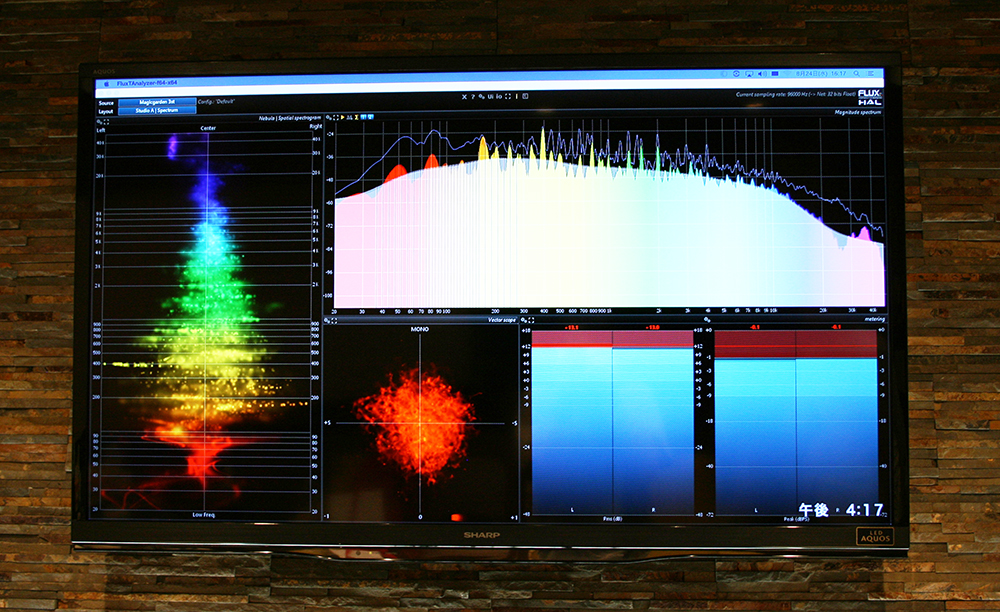Open help with the question mark icon
The width and height of the screenshot is (1000, 612).
click(x=473, y=97)
